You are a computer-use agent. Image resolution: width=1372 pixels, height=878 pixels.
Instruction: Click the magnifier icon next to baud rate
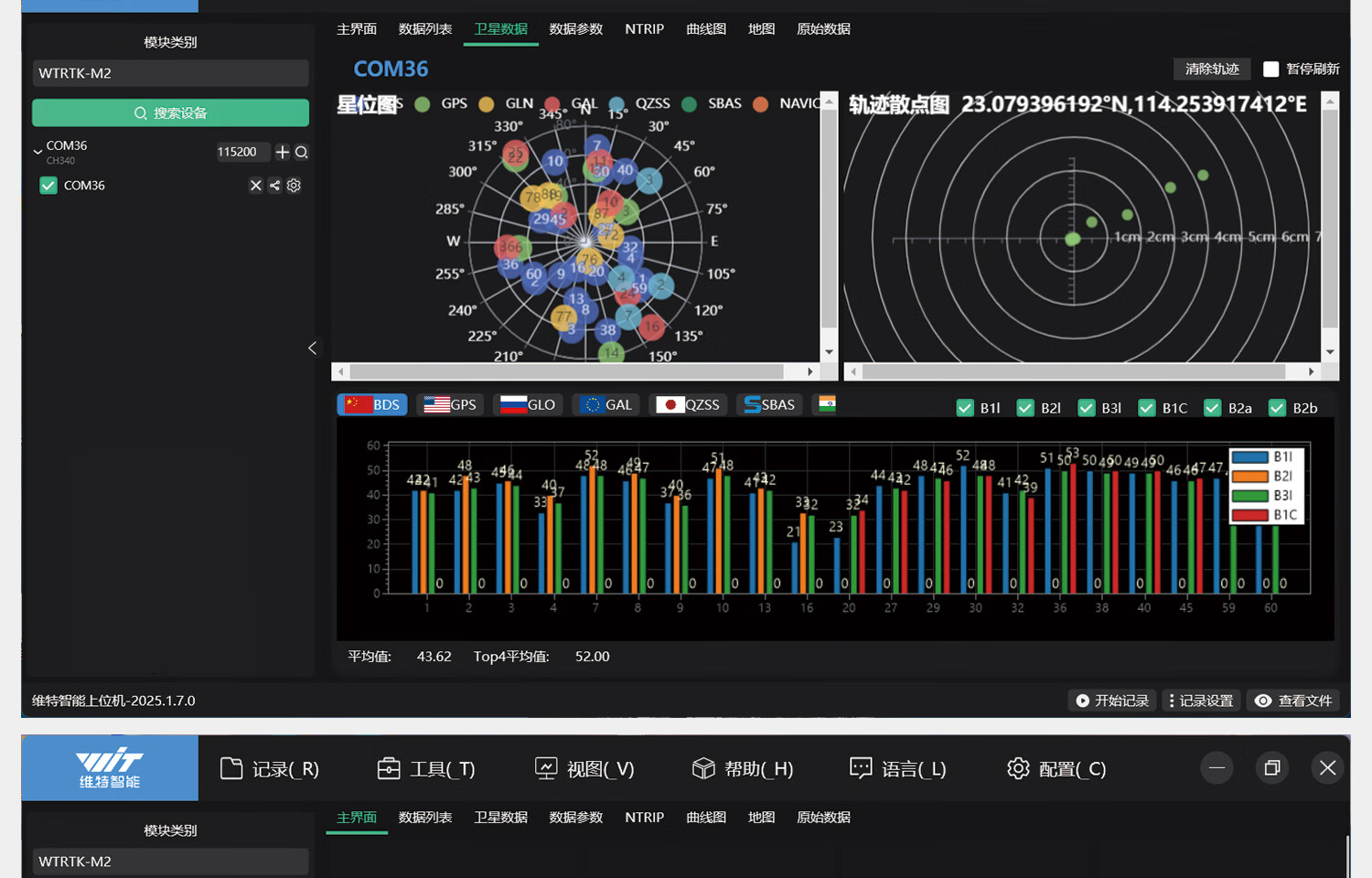(301, 152)
